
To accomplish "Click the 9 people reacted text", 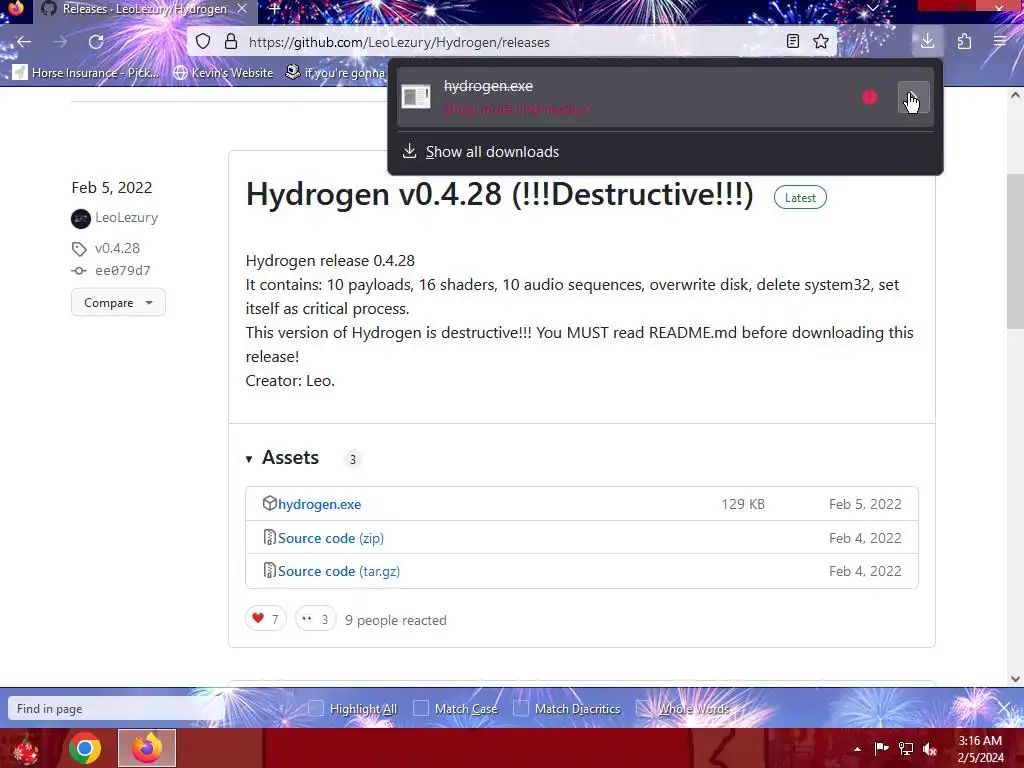I will point(396,620).
